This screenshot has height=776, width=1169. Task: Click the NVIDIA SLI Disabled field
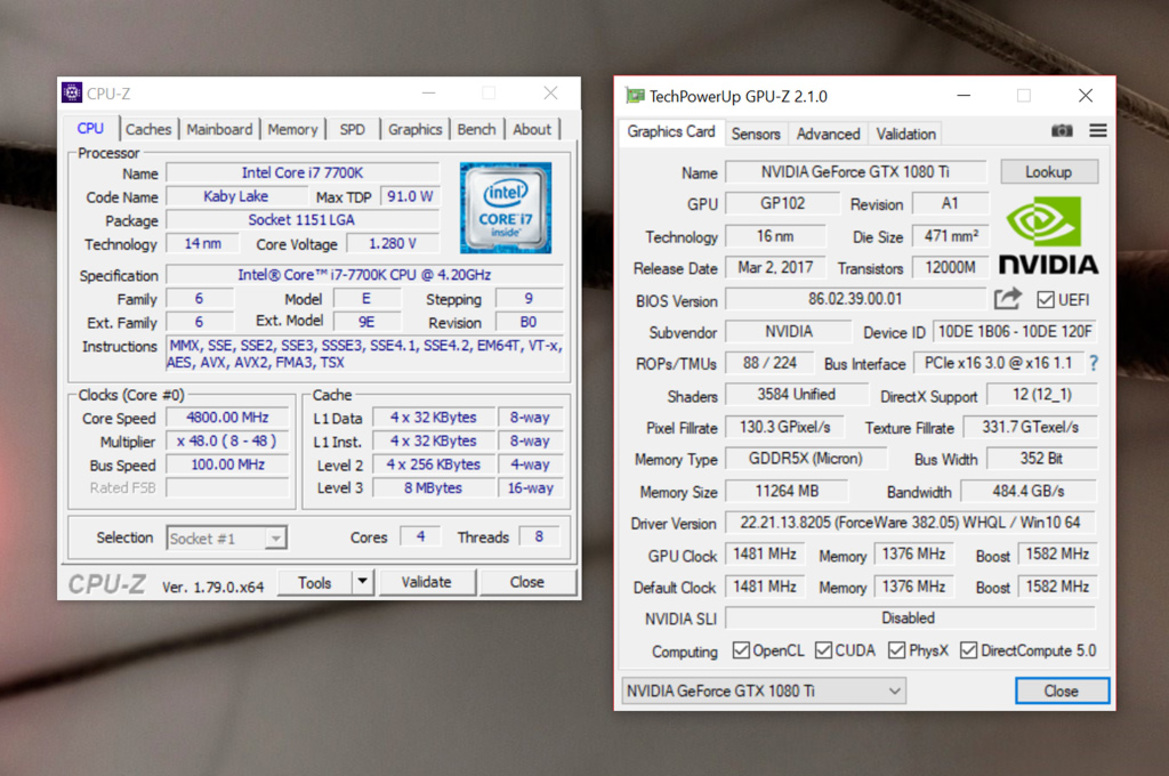pos(910,618)
